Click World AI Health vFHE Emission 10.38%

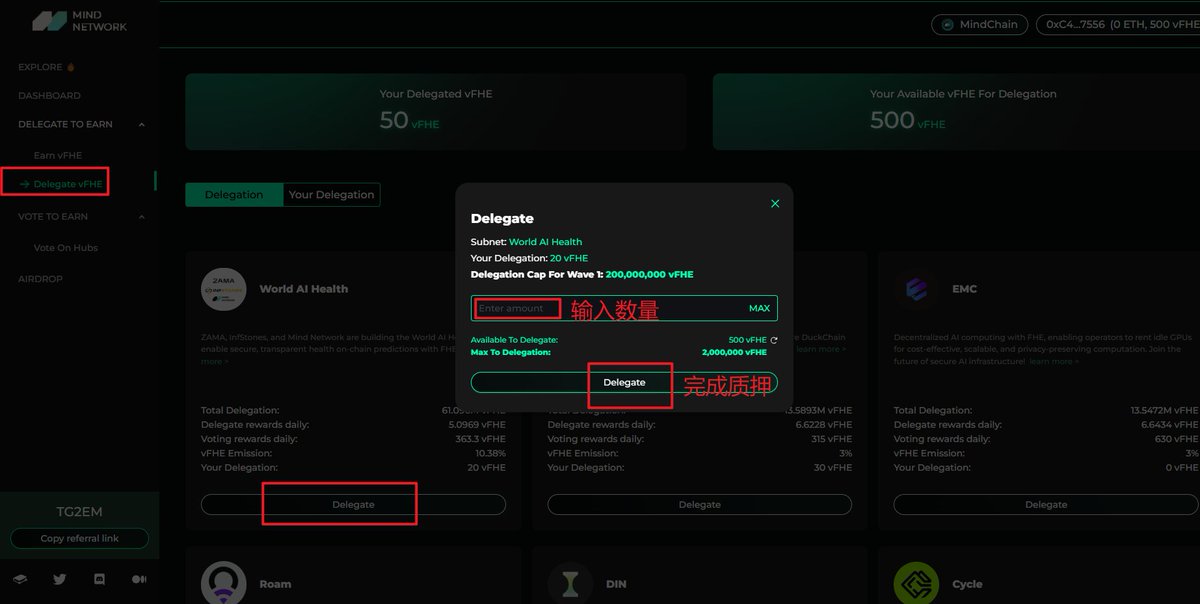[x=490, y=453]
